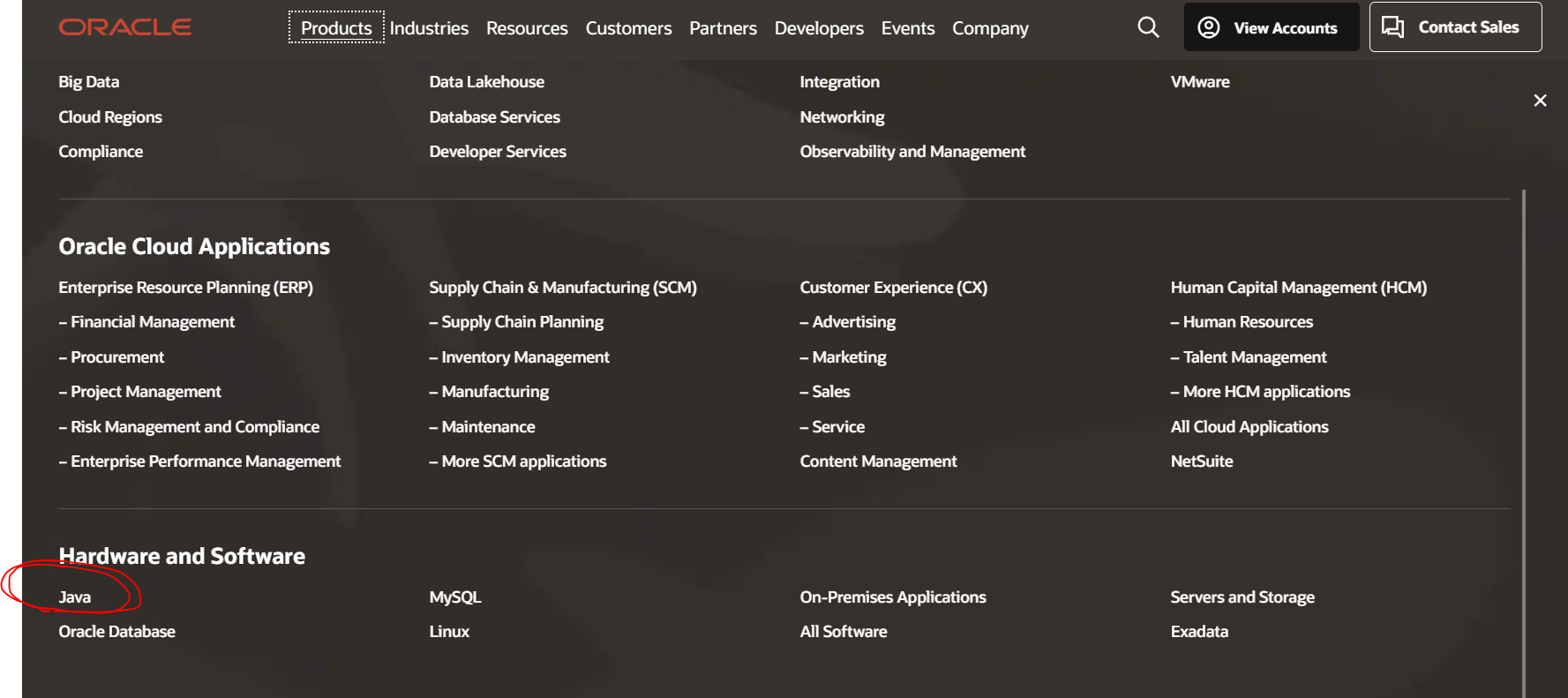The height and width of the screenshot is (698, 1568).
Task: Click the mega menu vertical scrollbar
Action: pyautogui.click(x=1523, y=443)
